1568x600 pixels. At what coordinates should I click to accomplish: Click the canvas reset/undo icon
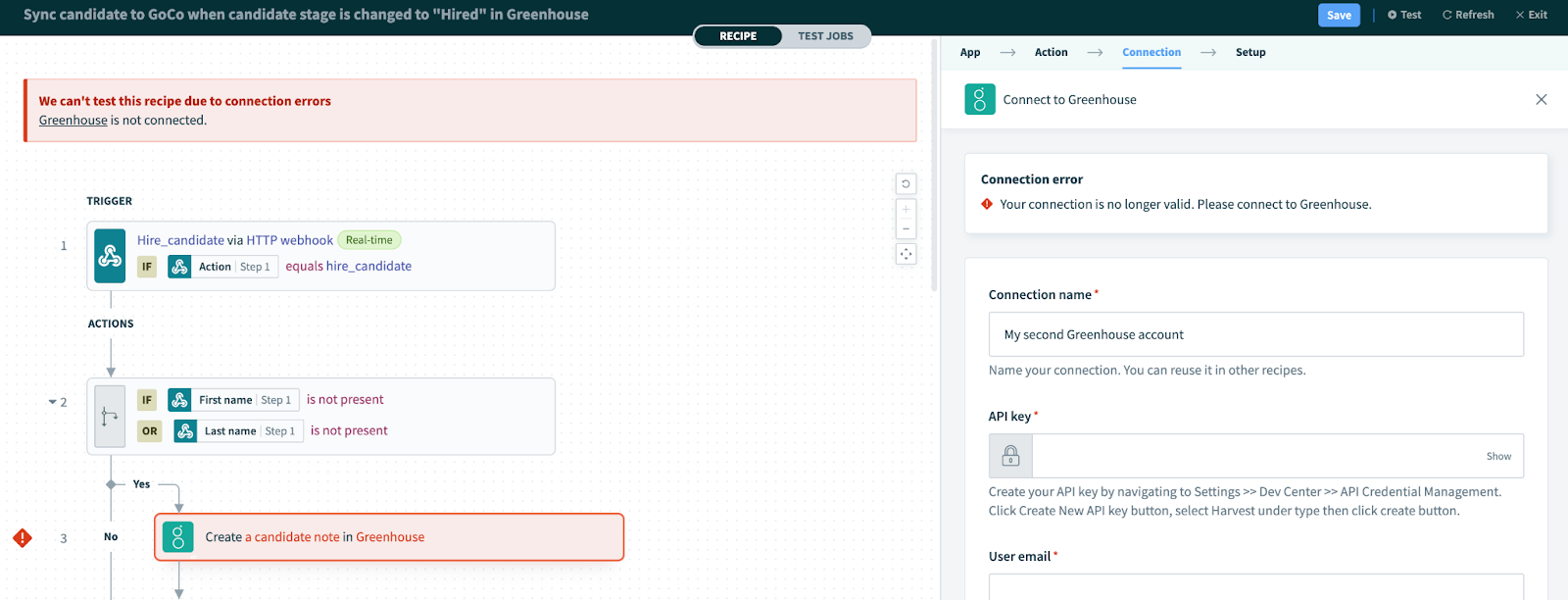point(906,183)
